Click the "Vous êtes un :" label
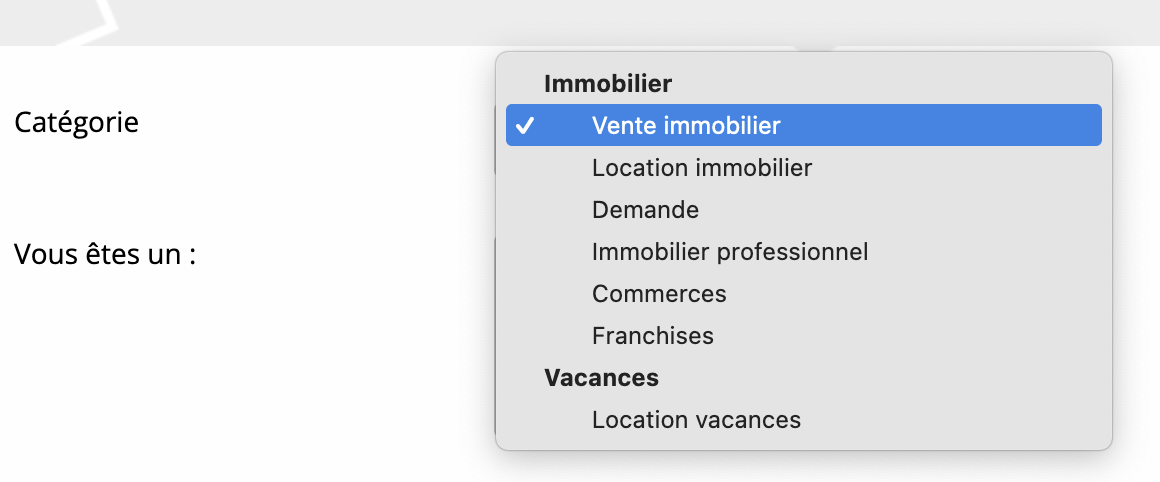 [104, 254]
